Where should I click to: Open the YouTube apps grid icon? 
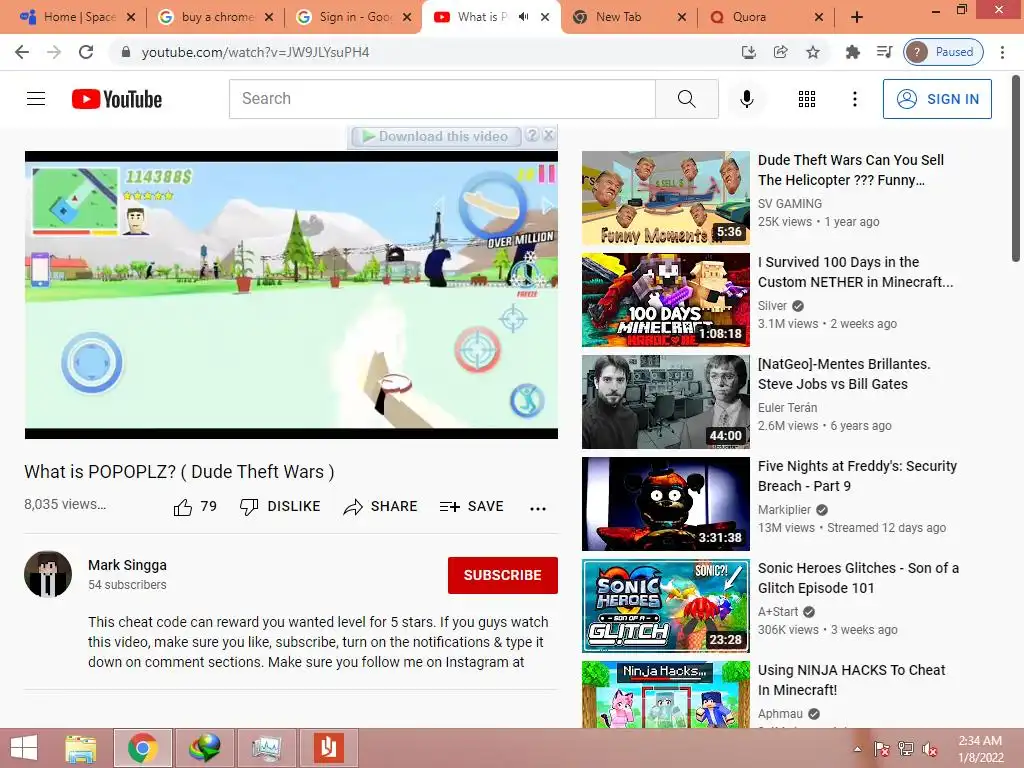807,99
